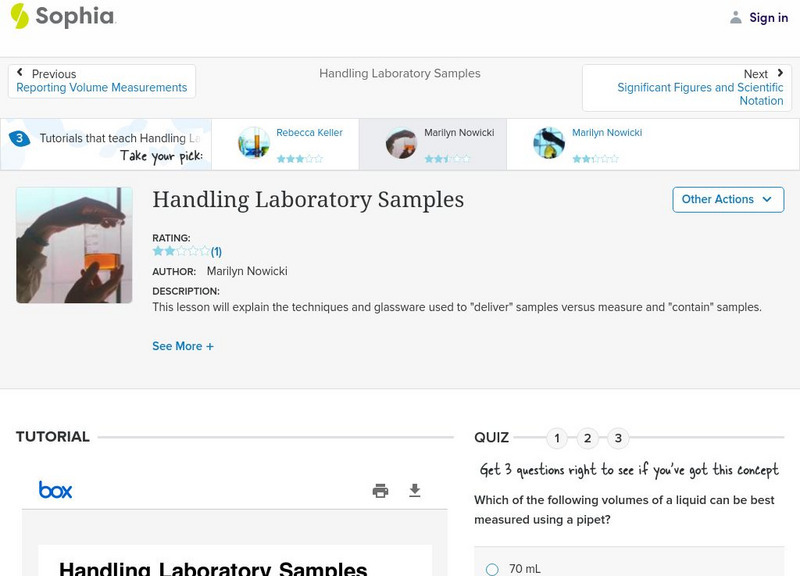This screenshot has width=800, height=576.
Task: Switch to Rebecca Keller's tutorial tab
Action: point(290,144)
